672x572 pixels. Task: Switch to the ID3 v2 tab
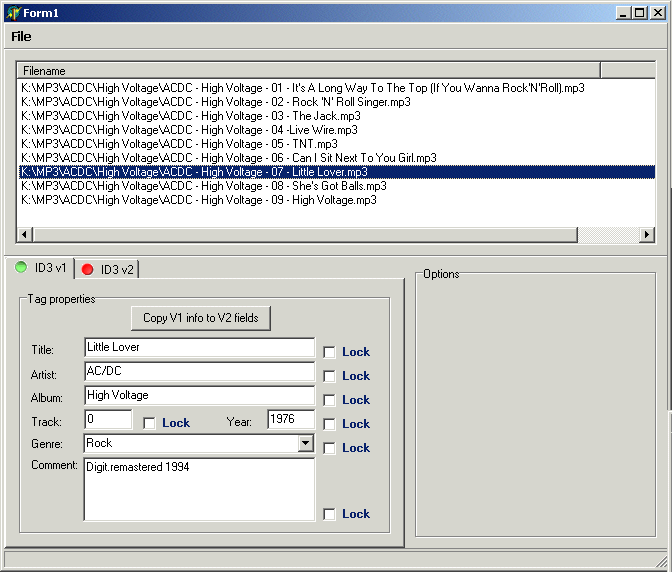pyautogui.click(x=107, y=270)
